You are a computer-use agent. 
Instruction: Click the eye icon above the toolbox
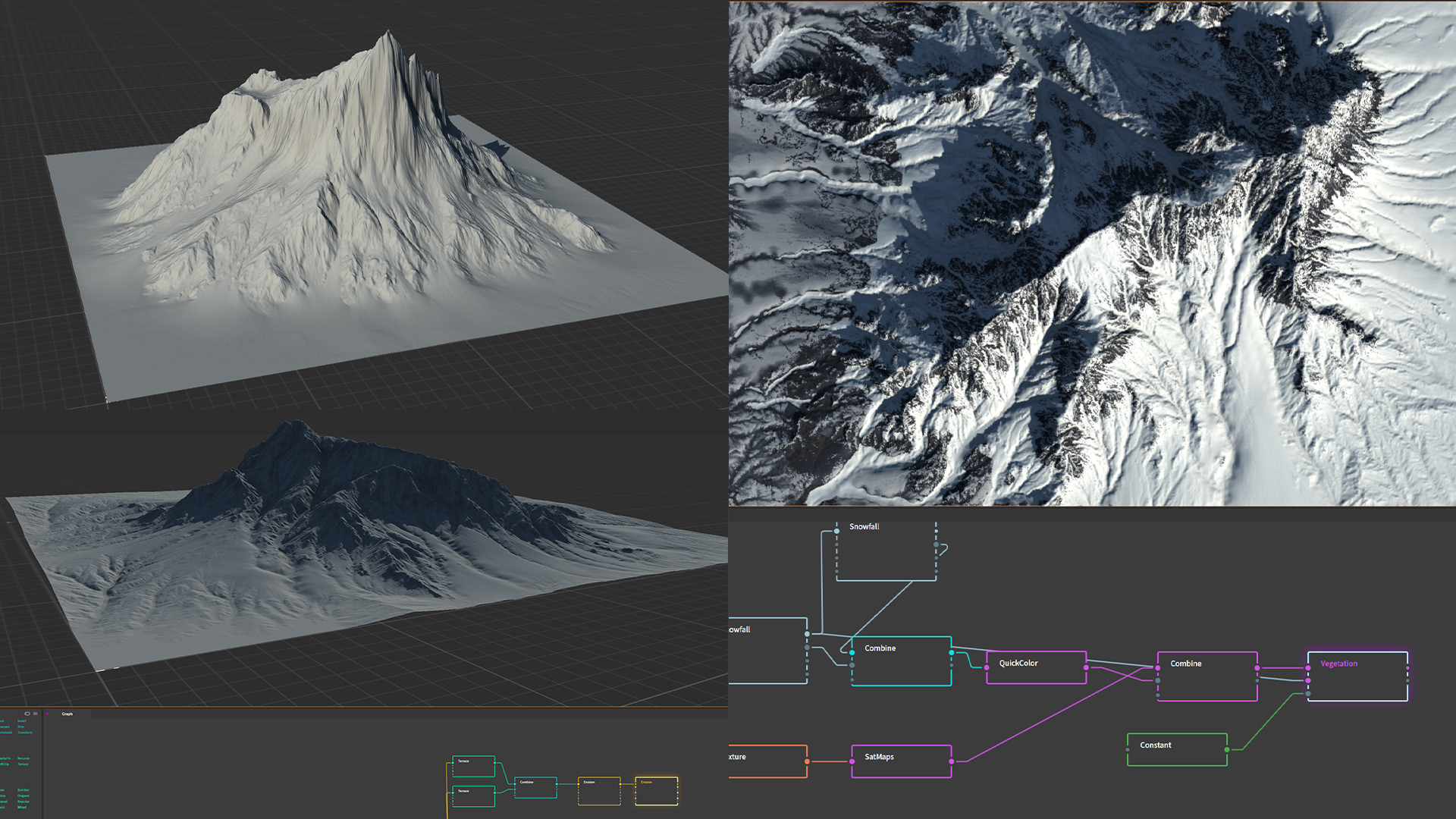[x=27, y=714]
